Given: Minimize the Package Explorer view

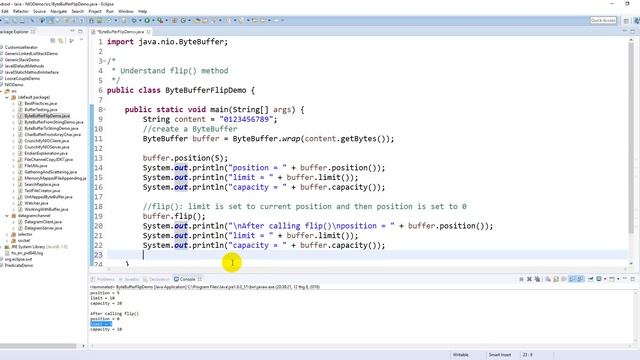Looking at the screenshot, I should (72, 31).
